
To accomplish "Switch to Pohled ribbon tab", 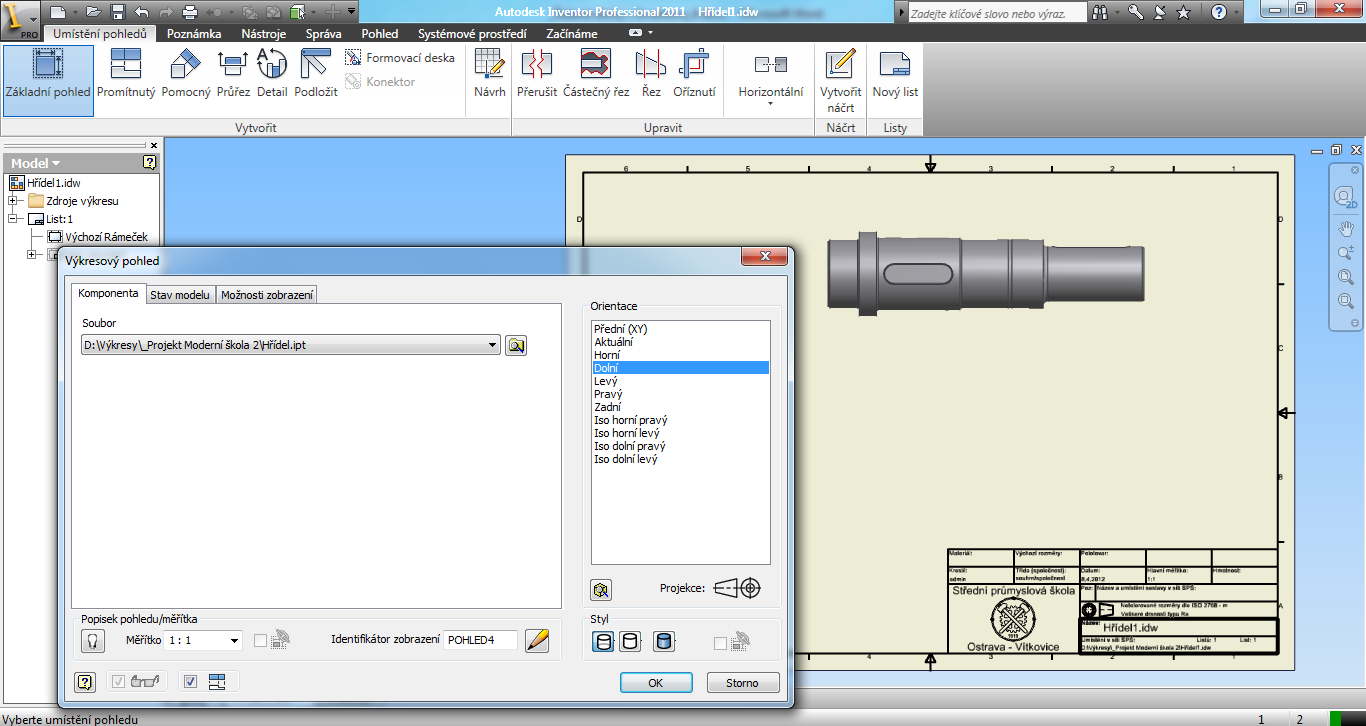I will (380, 34).
